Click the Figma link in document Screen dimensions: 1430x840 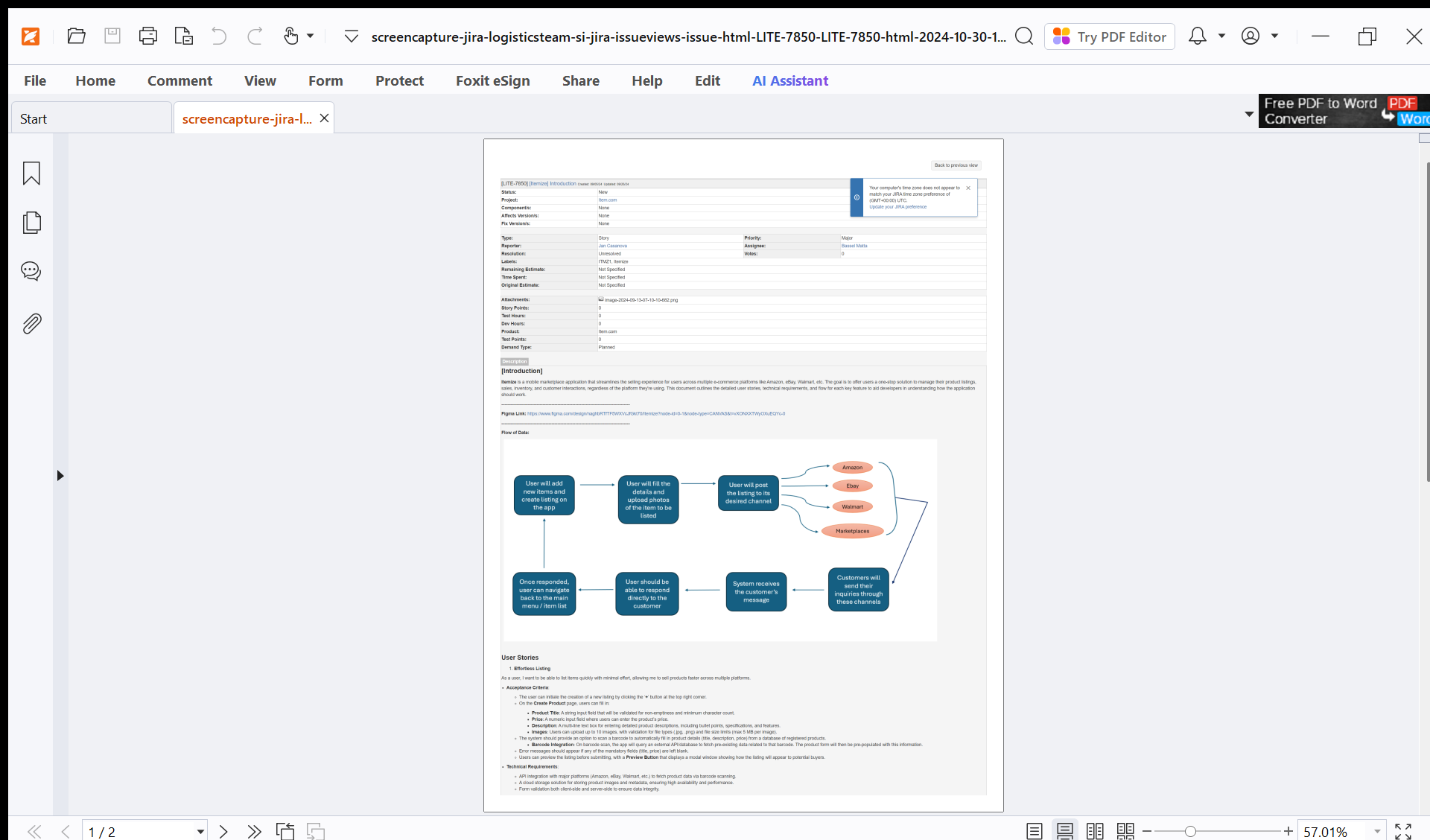(x=655, y=413)
